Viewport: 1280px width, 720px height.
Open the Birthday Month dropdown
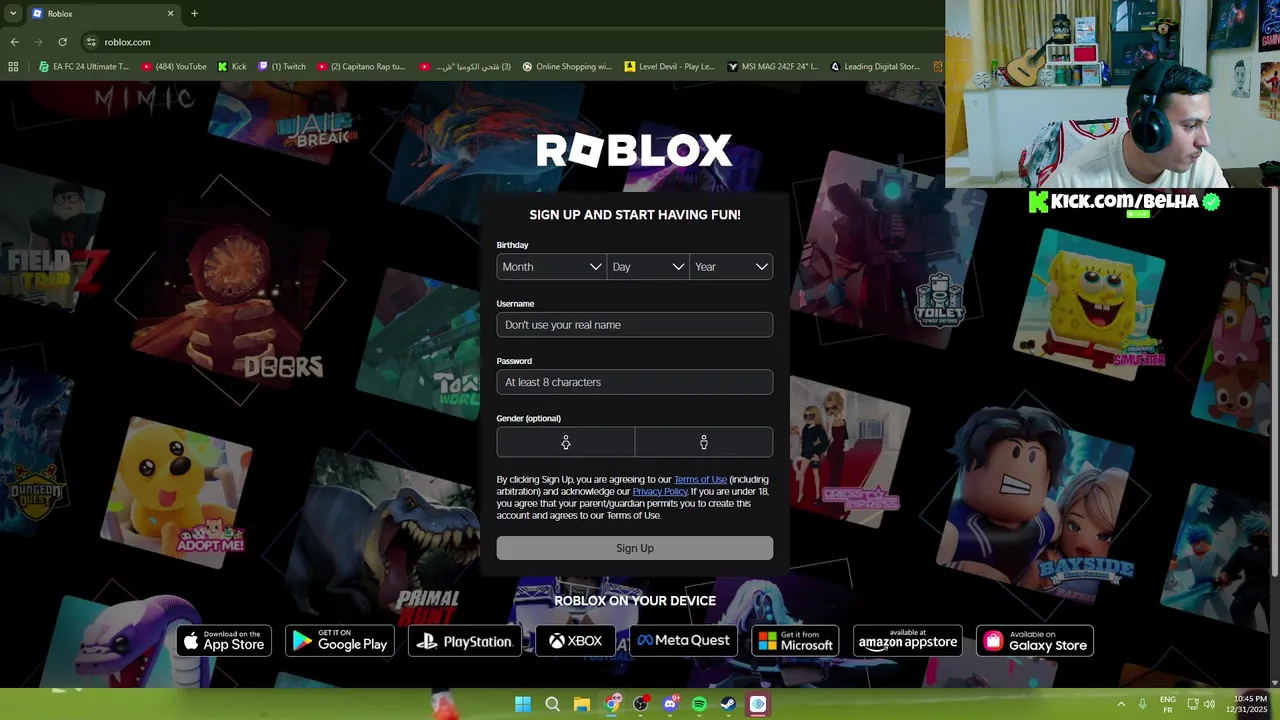(551, 267)
